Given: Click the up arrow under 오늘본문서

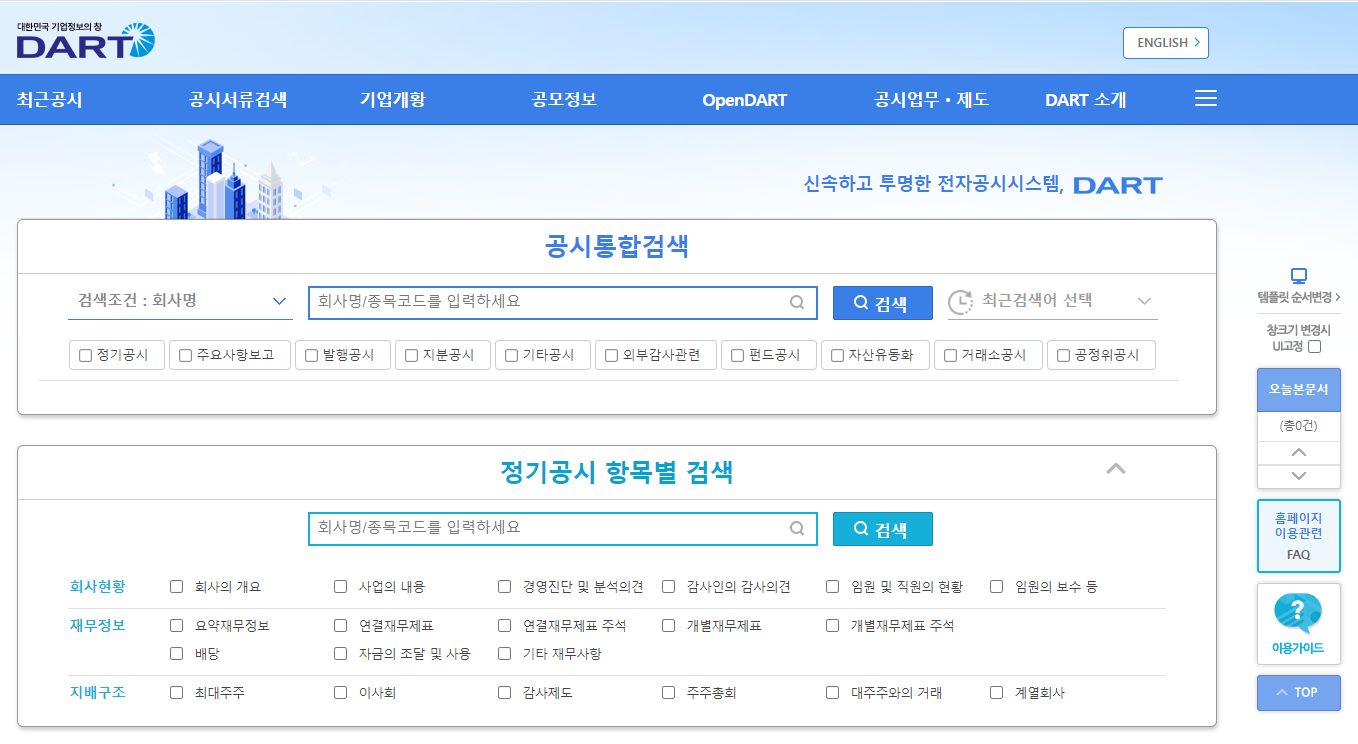Looking at the screenshot, I should coord(1299,453).
